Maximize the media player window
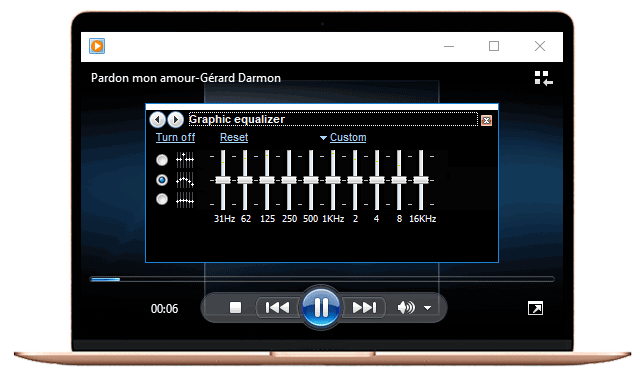 tap(494, 46)
